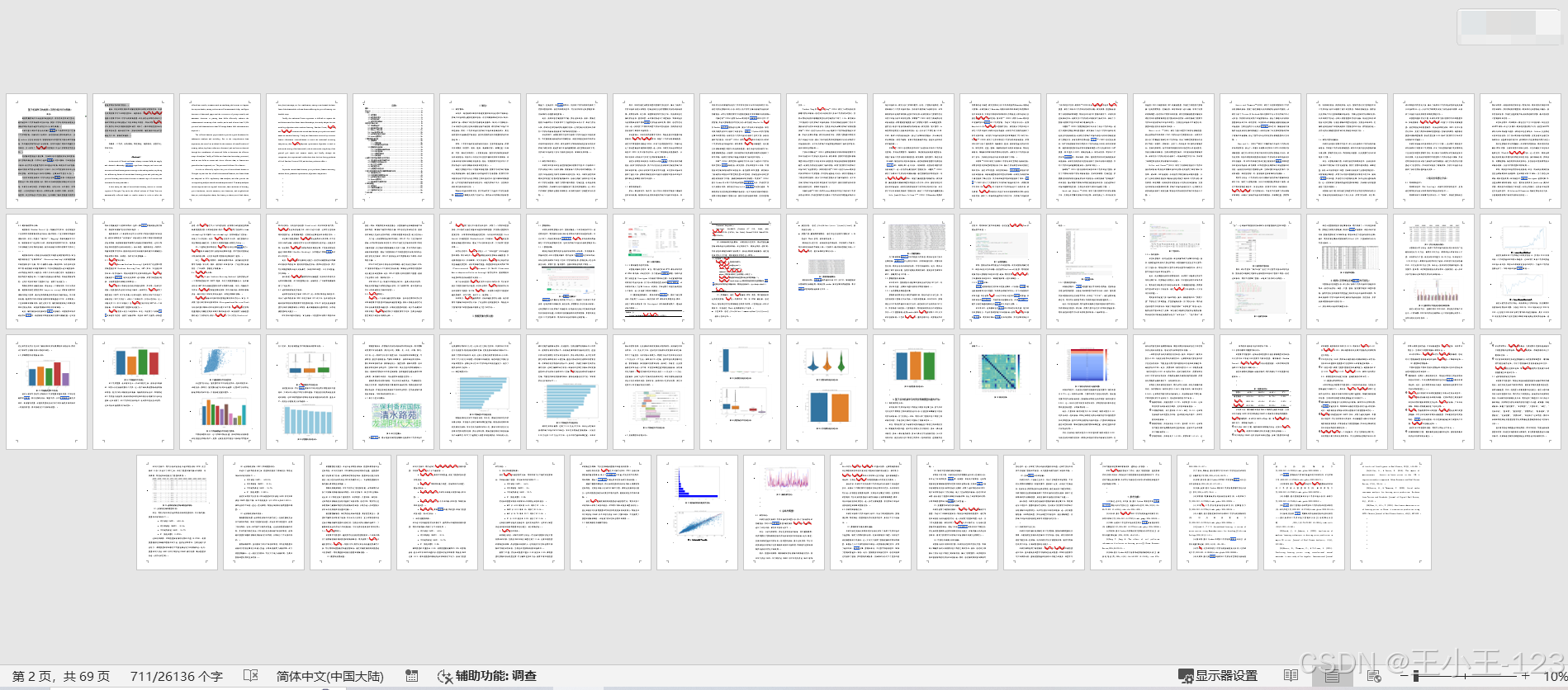The height and width of the screenshot is (690, 1568).
Task: Select the page with the pink line chart
Action: (x=784, y=512)
